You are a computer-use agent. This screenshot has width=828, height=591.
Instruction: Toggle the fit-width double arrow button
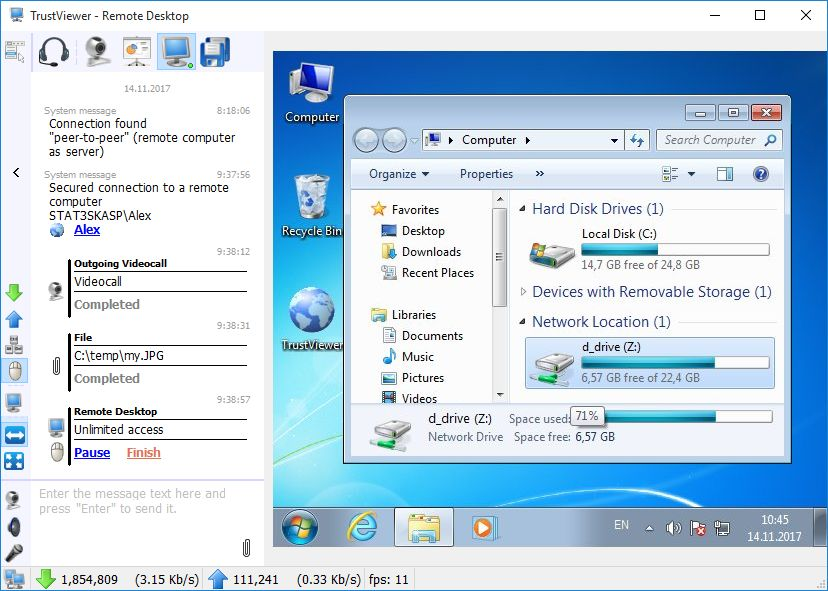[x=14, y=434]
